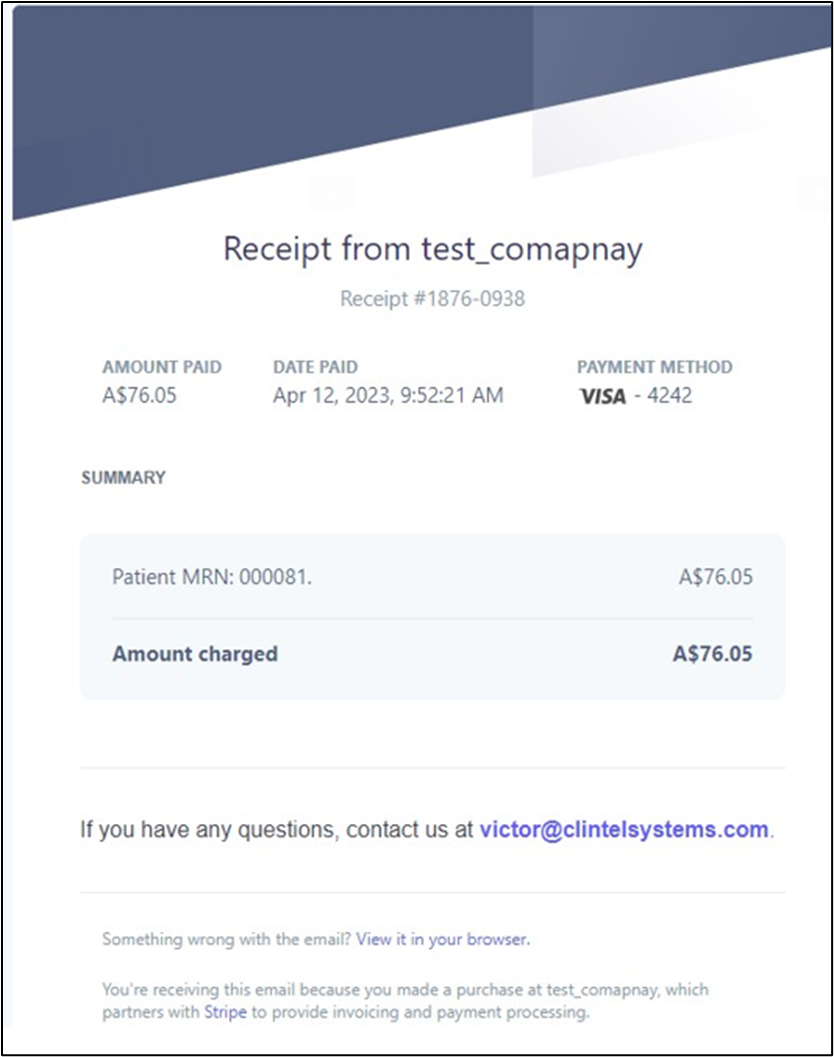834x1057 pixels.
Task: Select the 'Receipt from test_comapnay' heading
Action: click(x=433, y=249)
